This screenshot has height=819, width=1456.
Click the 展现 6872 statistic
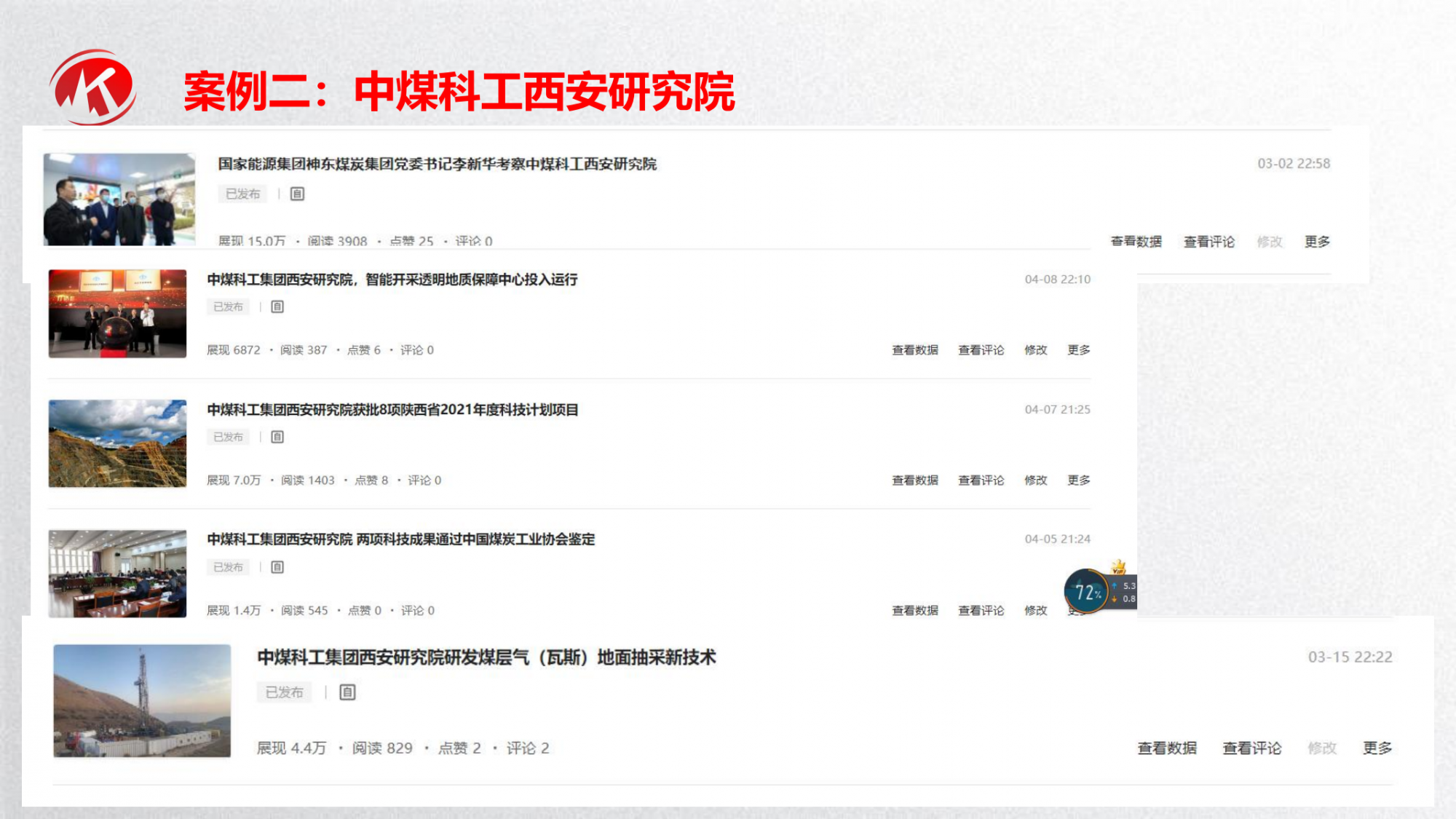pyautogui.click(x=233, y=350)
